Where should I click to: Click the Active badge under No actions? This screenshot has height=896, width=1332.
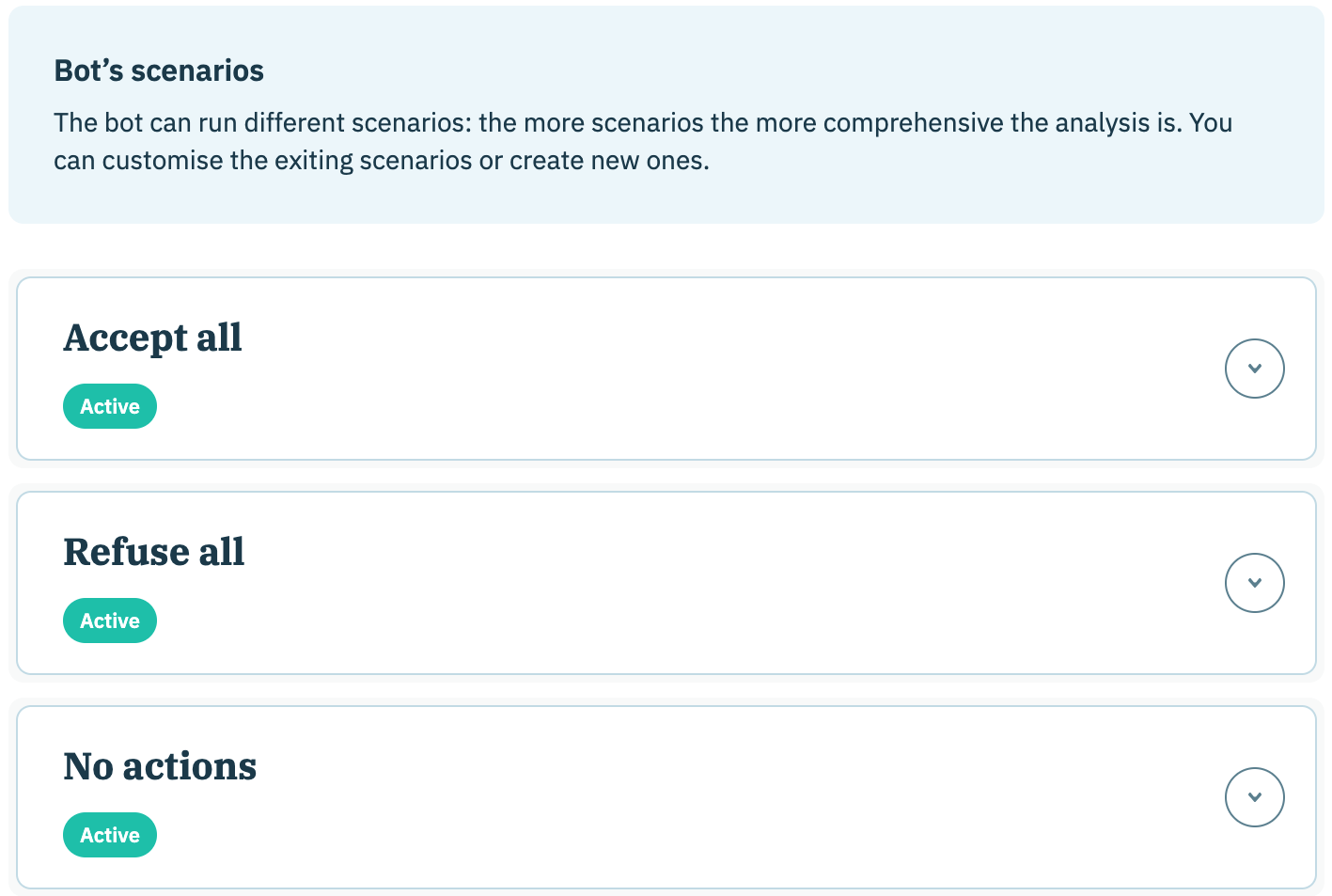point(110,835)
